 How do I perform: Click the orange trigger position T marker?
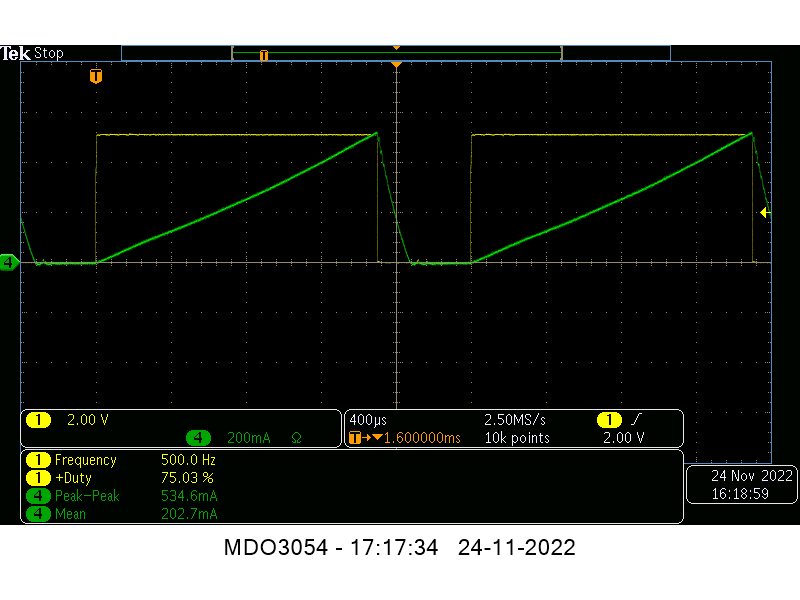(x=96, y=76)
